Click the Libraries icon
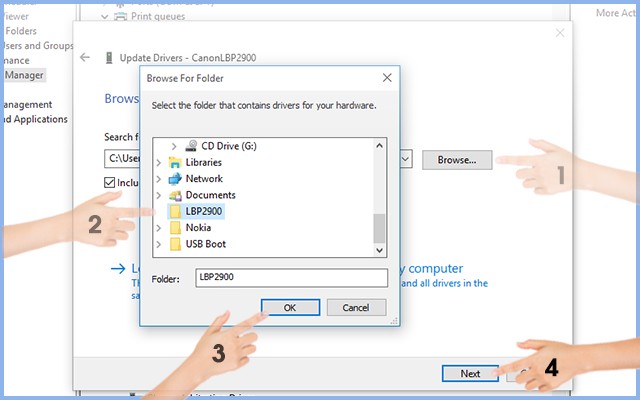 pyautogui.click(x=175, y=162)
